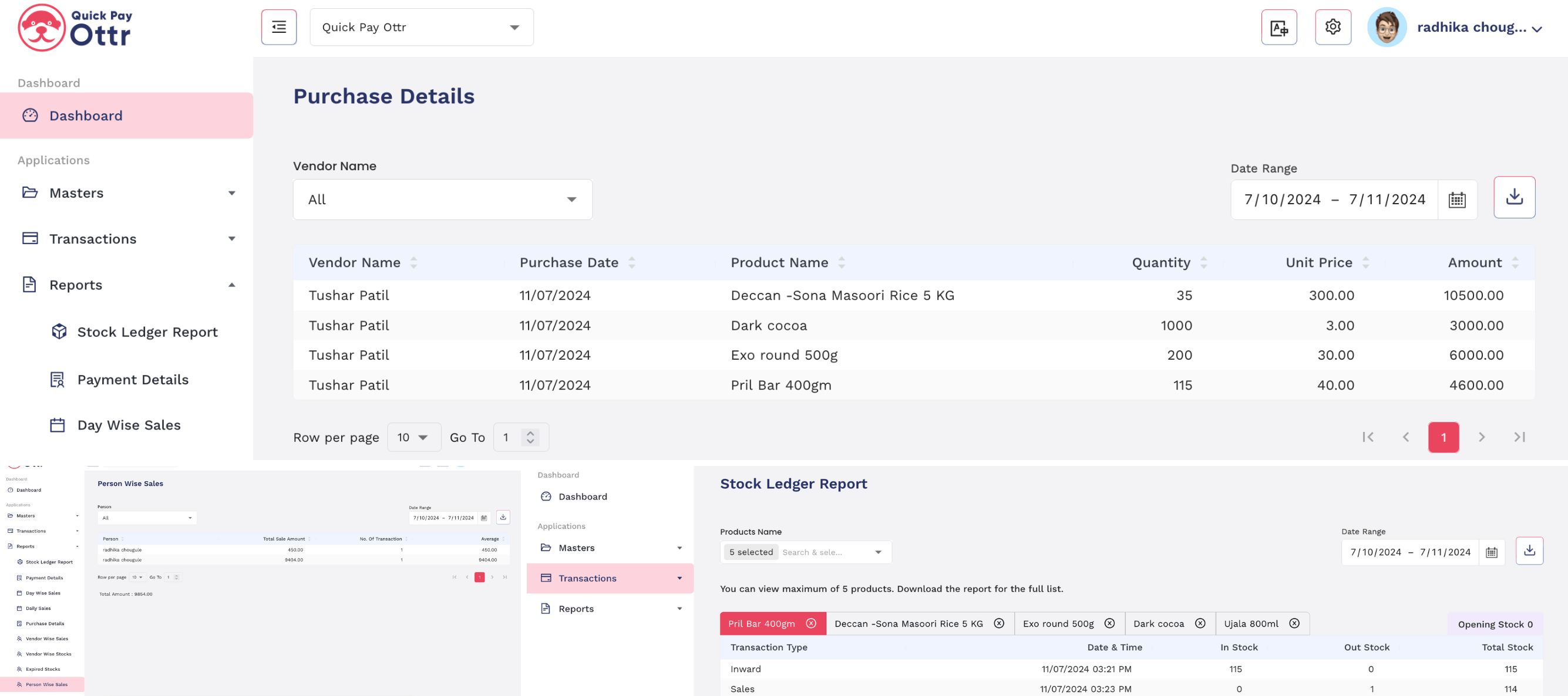This screenshot has height=696, width=1568.
Task: Download the Purchase Details report
Action: click(1514, 197)
